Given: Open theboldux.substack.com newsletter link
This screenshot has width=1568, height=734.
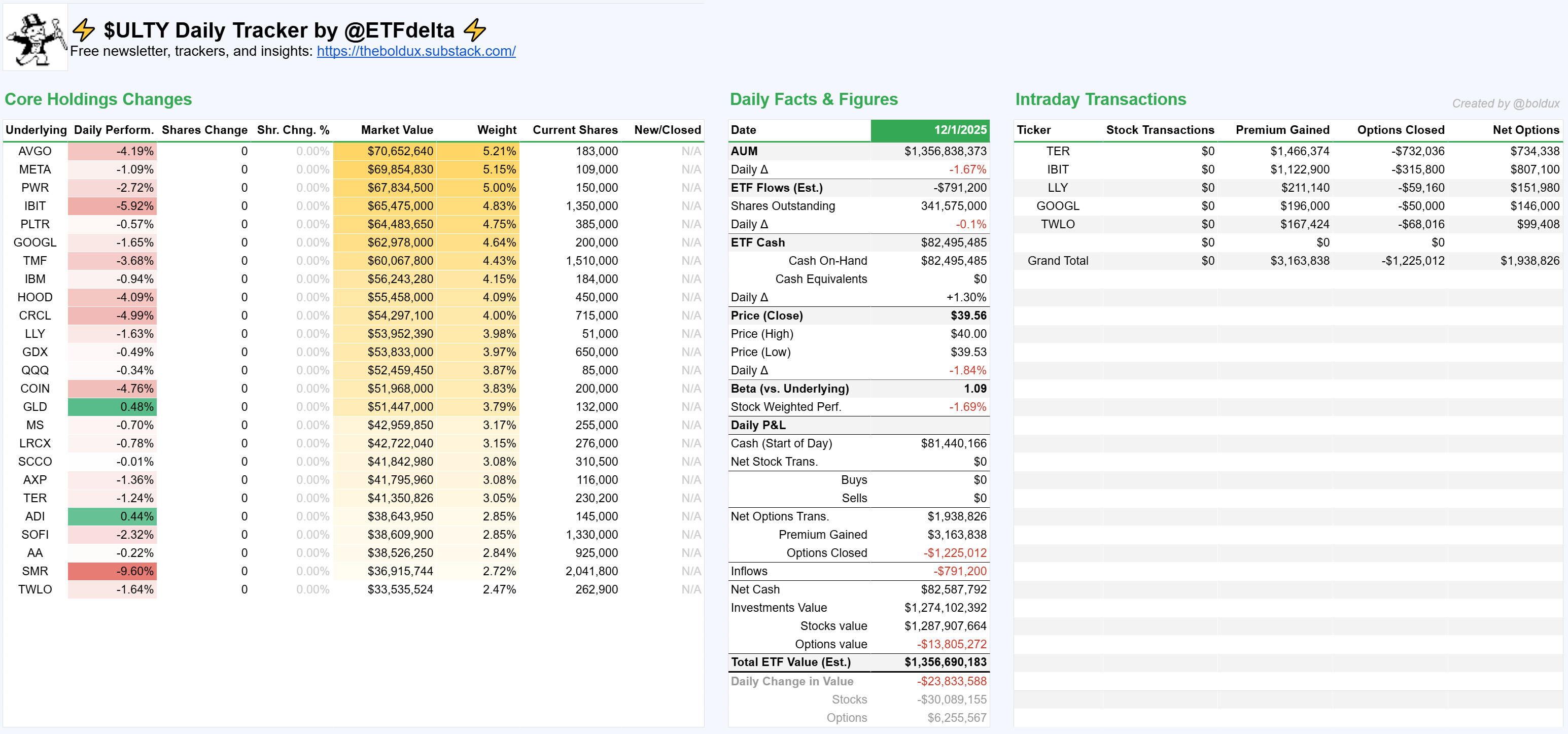Looking at the screenshot, I should point(416,51).
